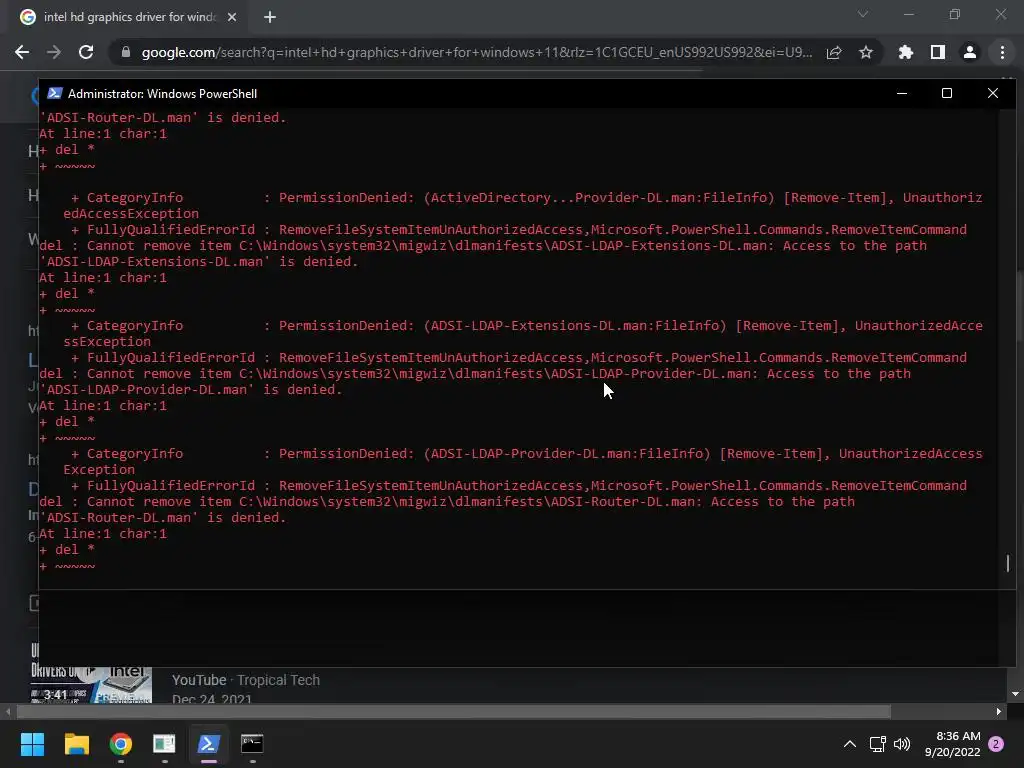This screenshot has height=768, width=1024.
Task: Maximize the PowerShell window
Action: coord(947,93)
